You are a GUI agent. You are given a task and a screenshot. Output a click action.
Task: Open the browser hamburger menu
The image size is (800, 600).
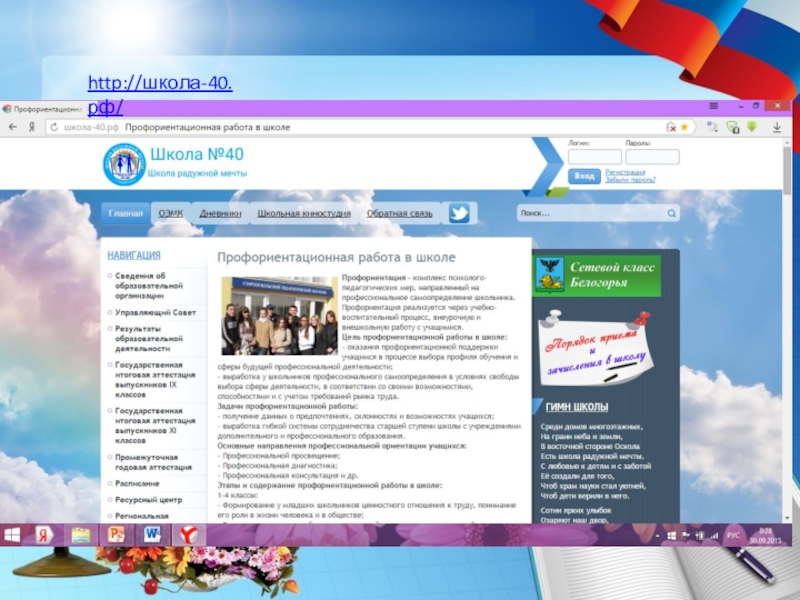coord(714,106)
